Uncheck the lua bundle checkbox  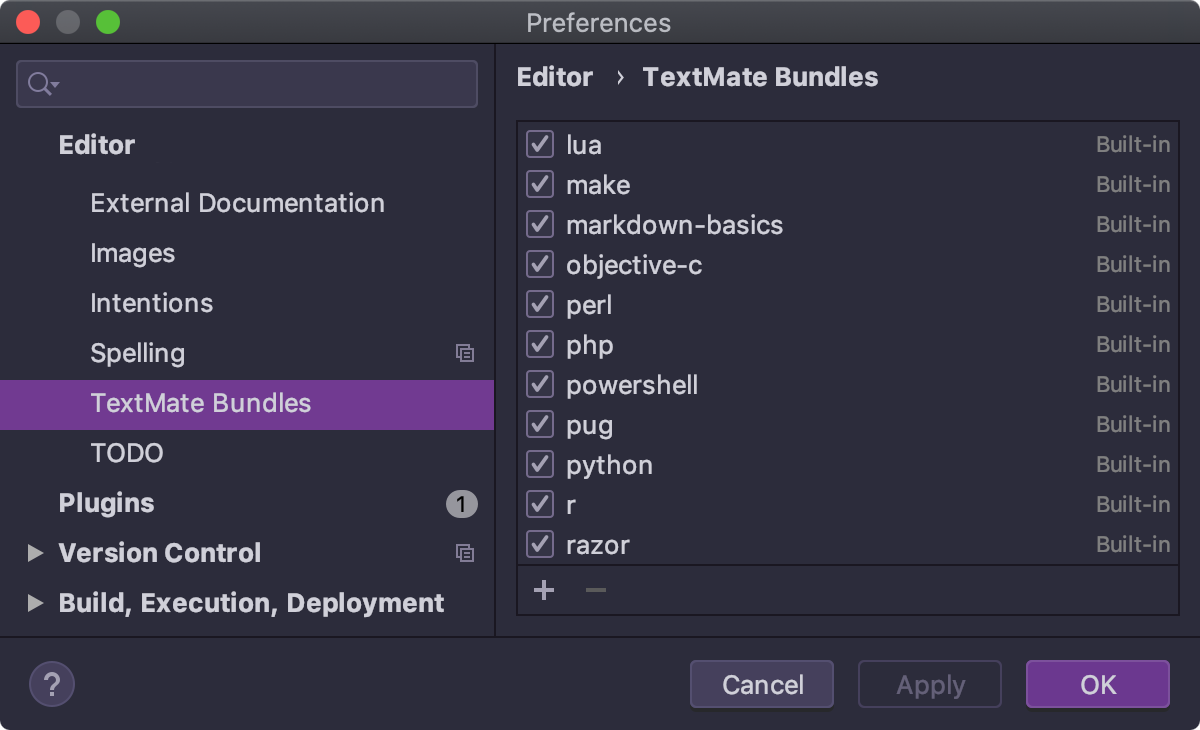click(540, 144)
